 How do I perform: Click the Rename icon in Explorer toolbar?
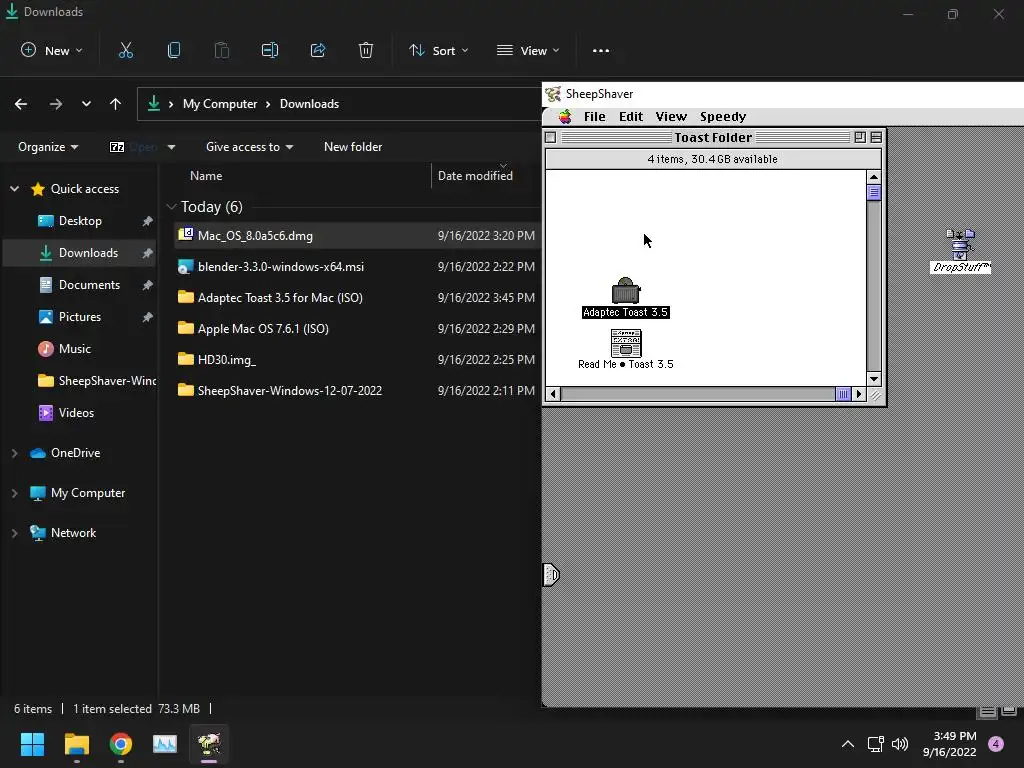(x=270, y=50)
